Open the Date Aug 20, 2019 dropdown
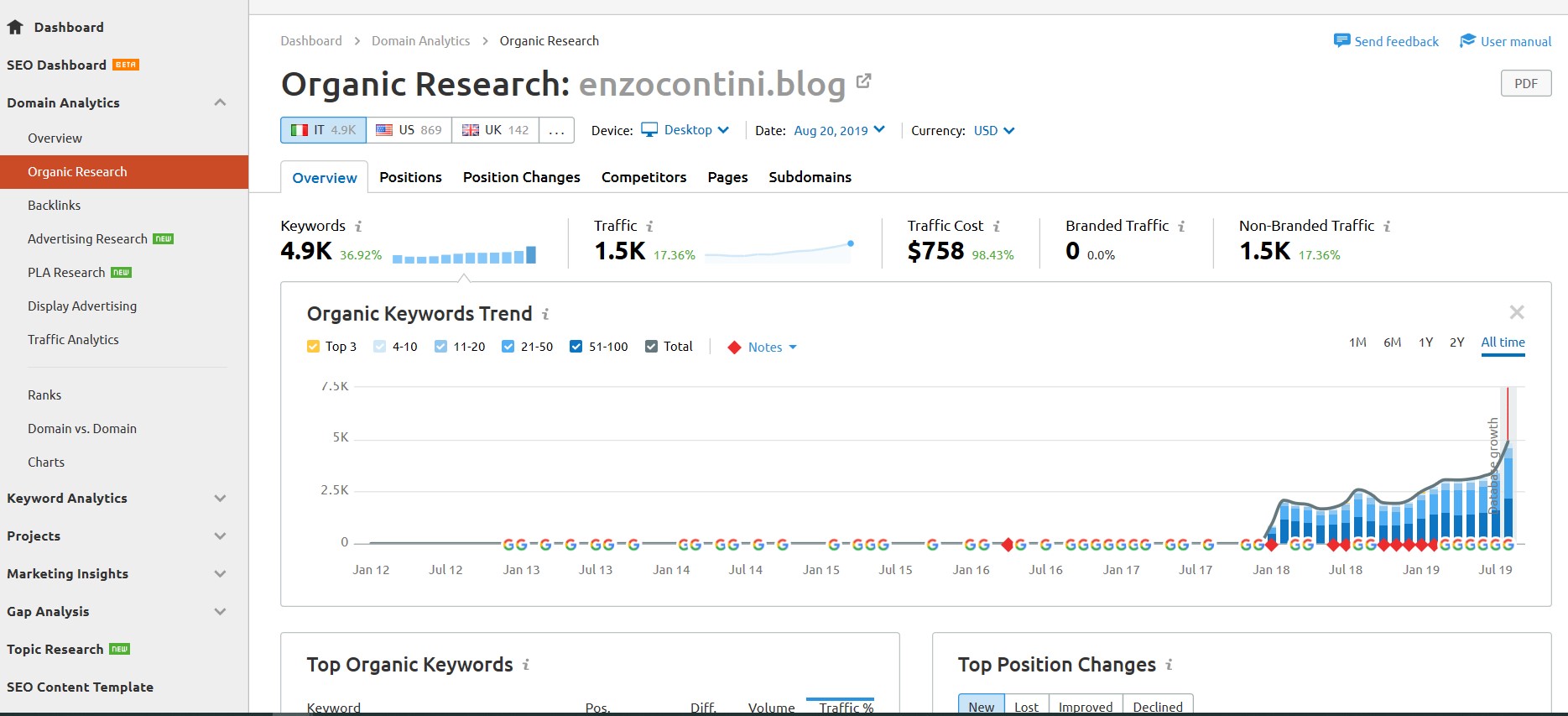This screenshot has width=1568, height=716. (839, 130)
